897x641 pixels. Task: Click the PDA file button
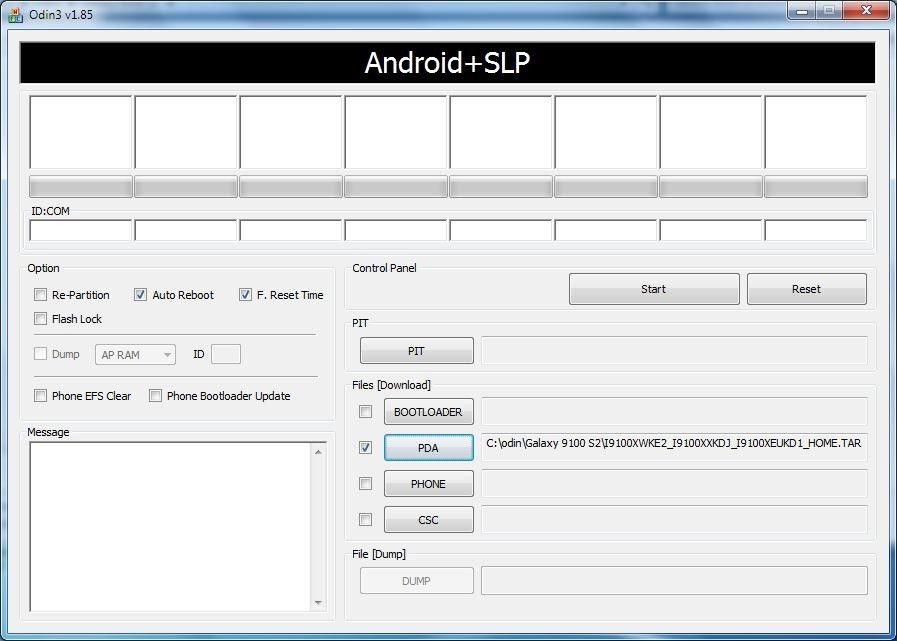428,448
